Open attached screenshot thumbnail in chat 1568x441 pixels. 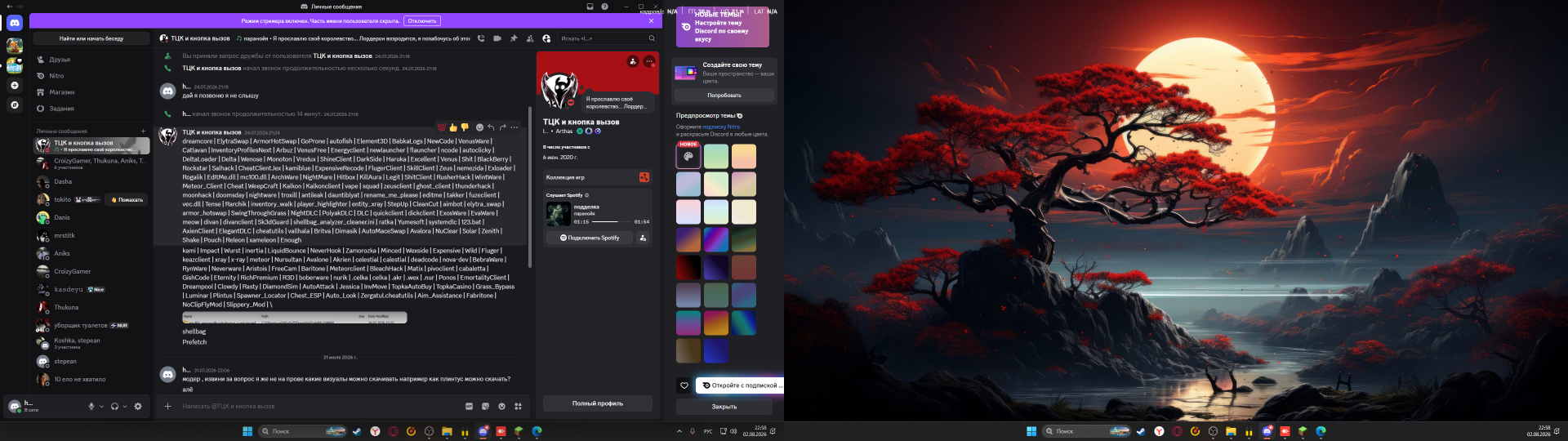pos(295,318)
